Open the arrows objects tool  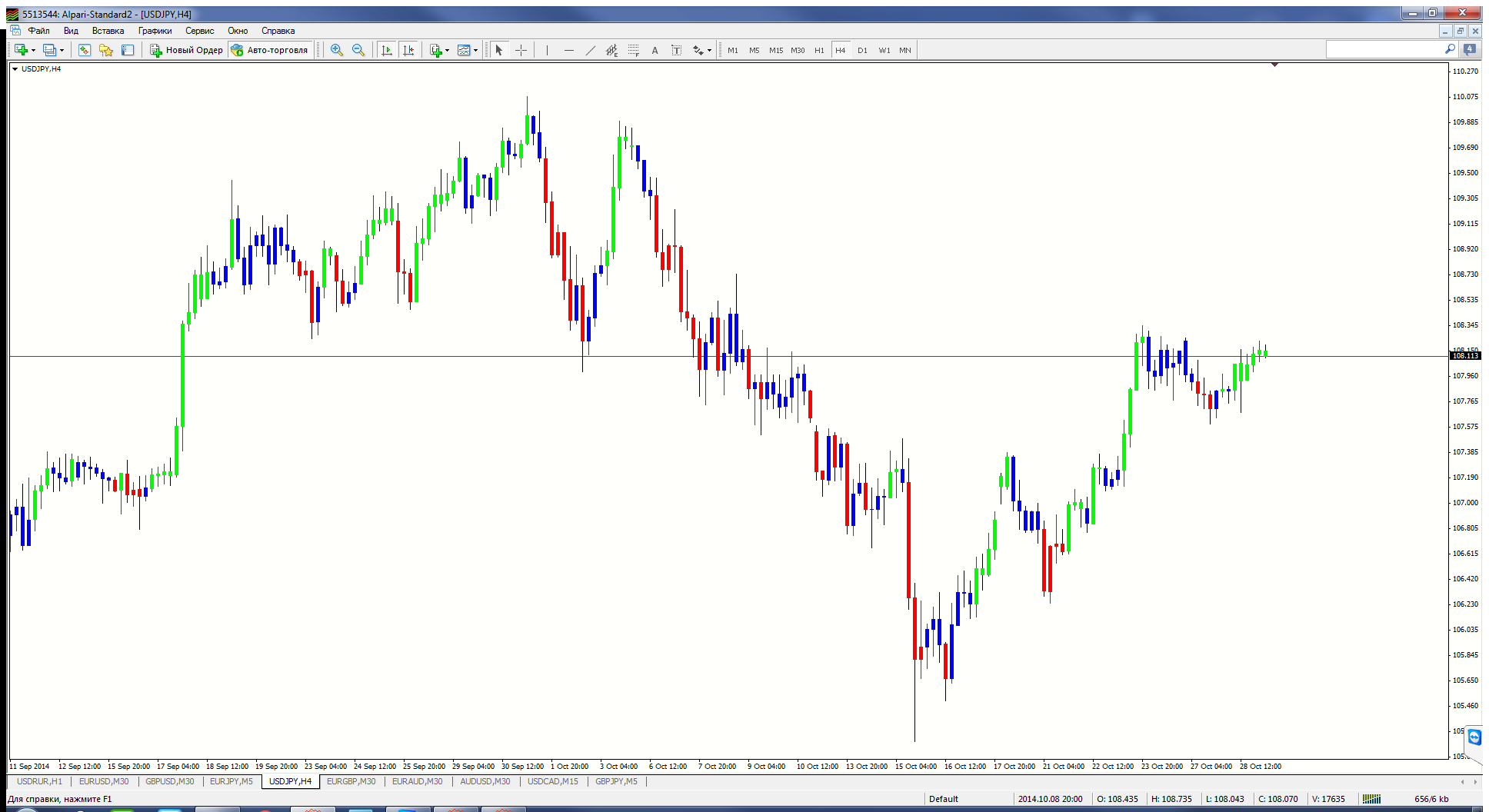tap(698, 50)
